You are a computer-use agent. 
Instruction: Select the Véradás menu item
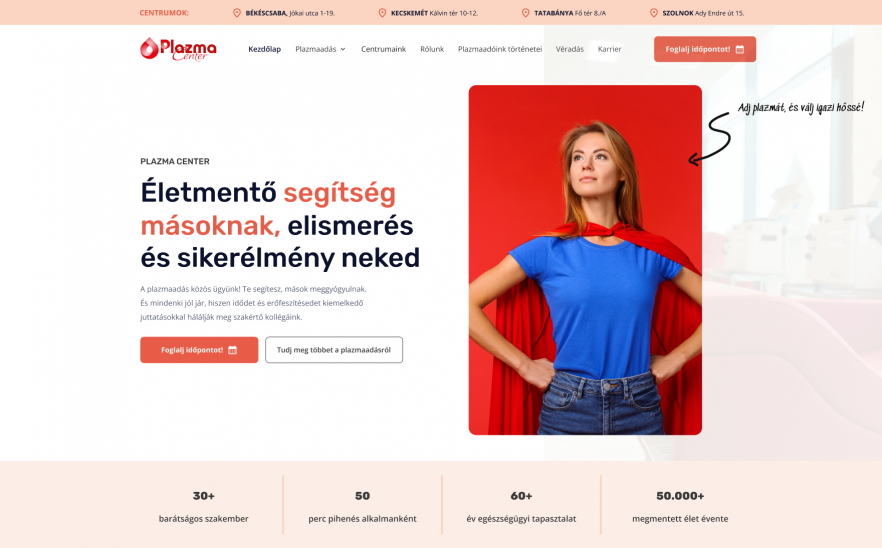tap(569, 49)
